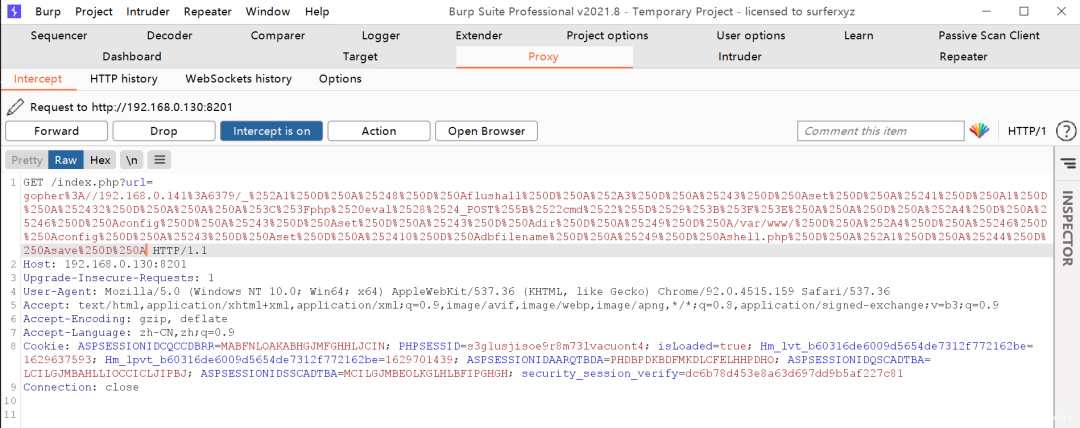Click the Accept-Language header line

pos(129,332)
